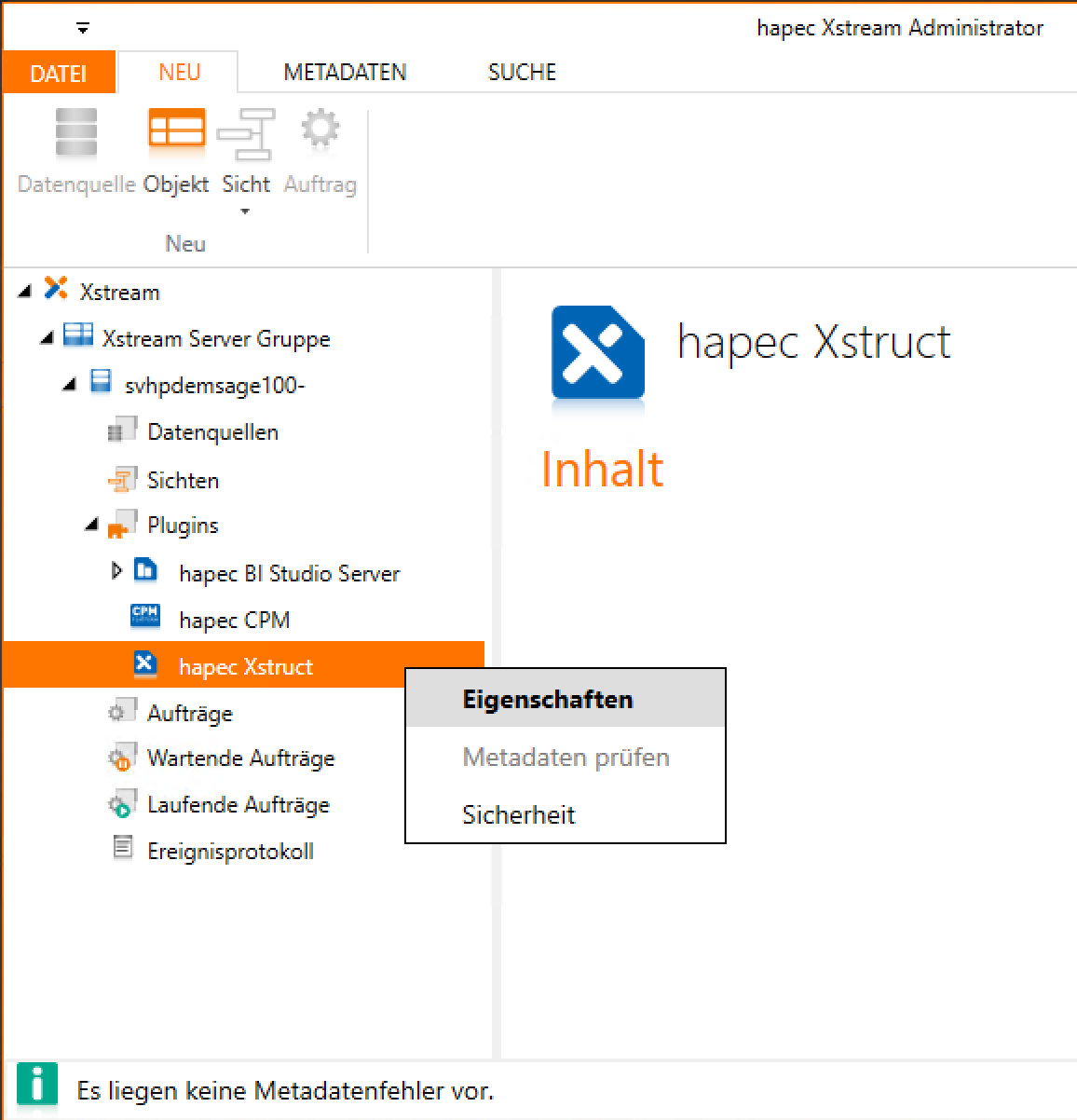Open the quick access toolbar customize arrow
Image resolution: width=1077 pixels, height=1120 pixels.
[83, 29]
